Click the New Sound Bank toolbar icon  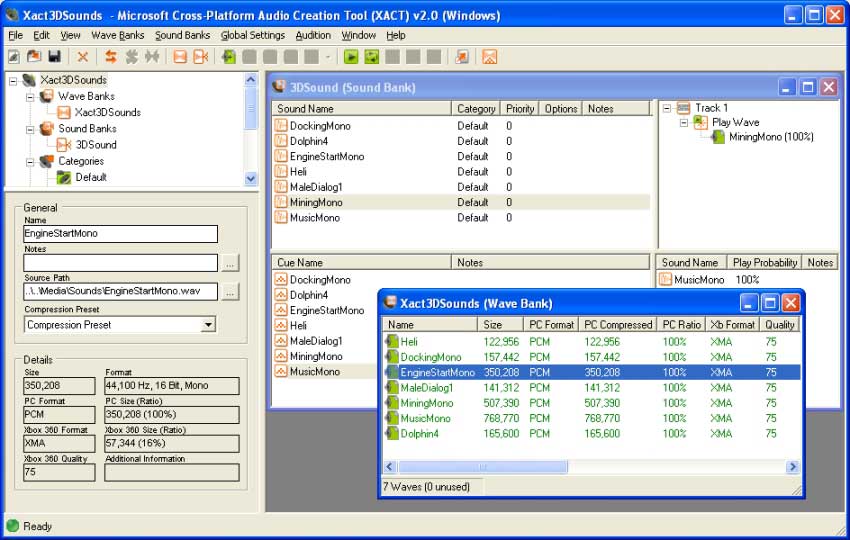201,56
